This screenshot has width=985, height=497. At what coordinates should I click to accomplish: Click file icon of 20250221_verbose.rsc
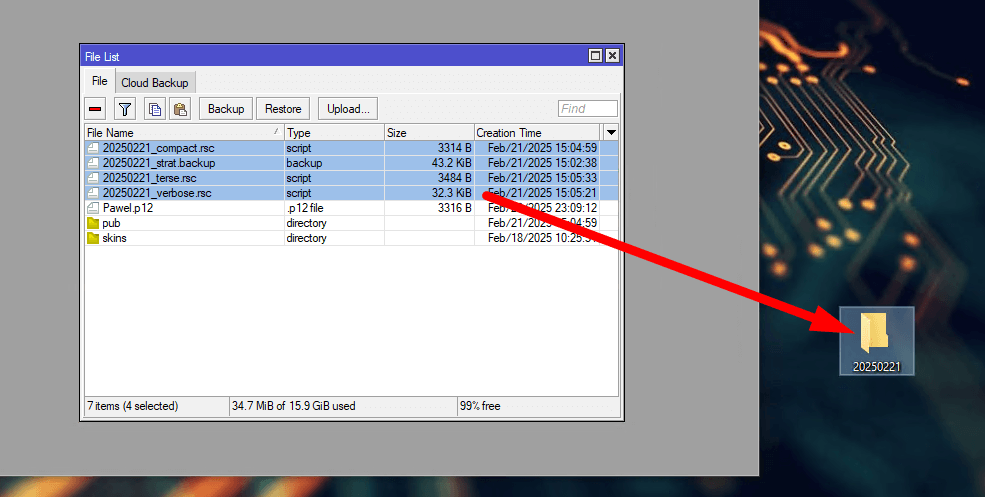93,194
